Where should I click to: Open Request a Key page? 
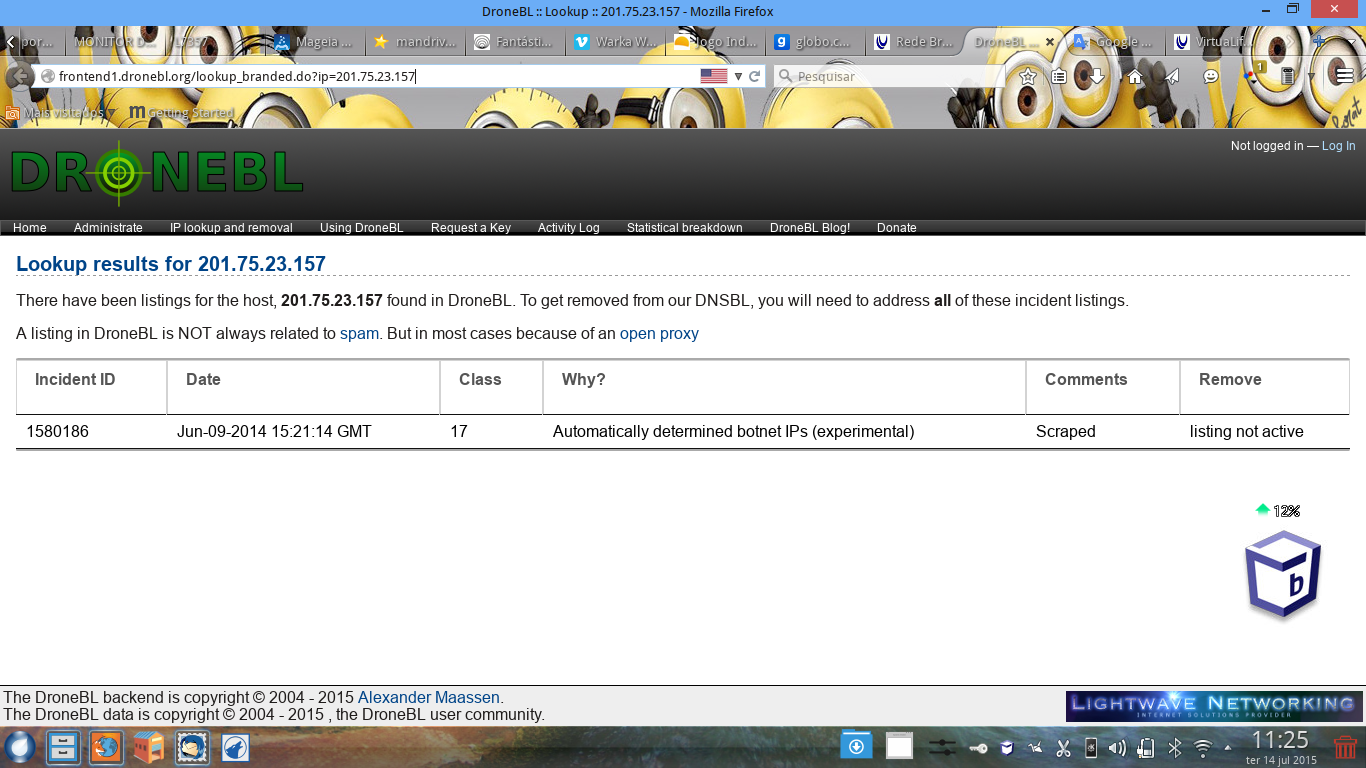click(471, 228)
